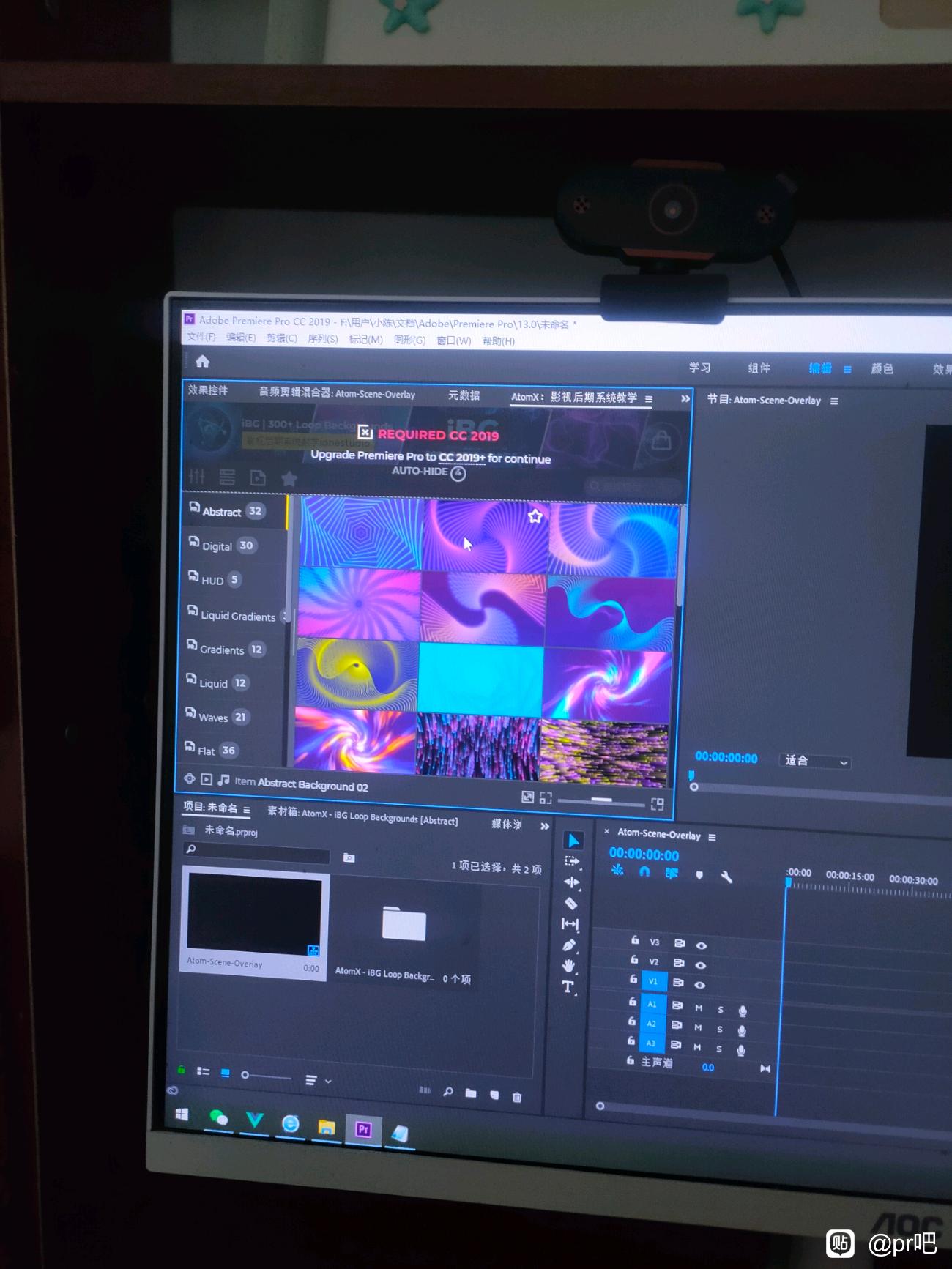Open AtomX favorites star tab
This screenshot has width=952, height=1269.
pyautogui.click(x=289, y=479)
